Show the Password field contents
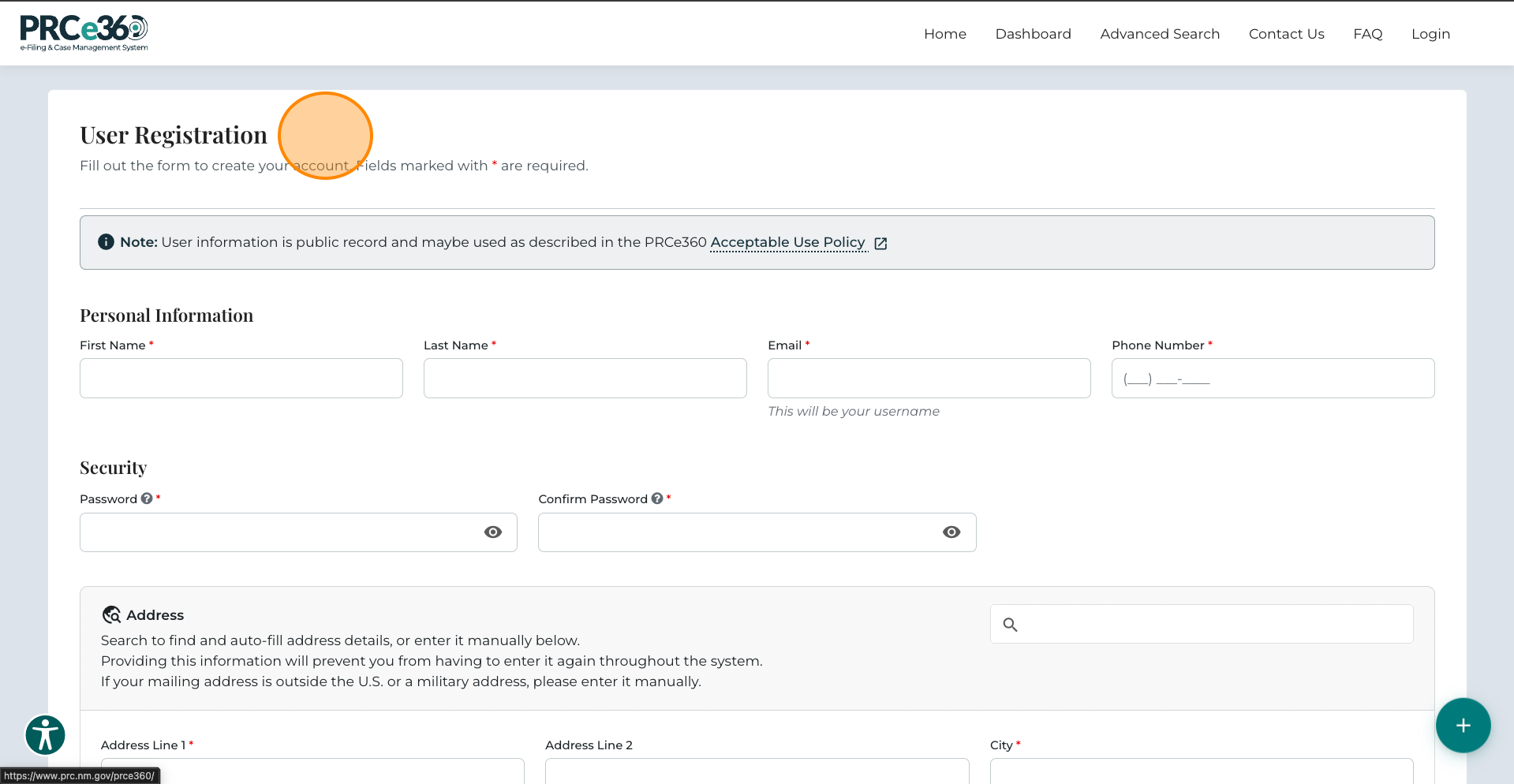 tap(493, 532)
